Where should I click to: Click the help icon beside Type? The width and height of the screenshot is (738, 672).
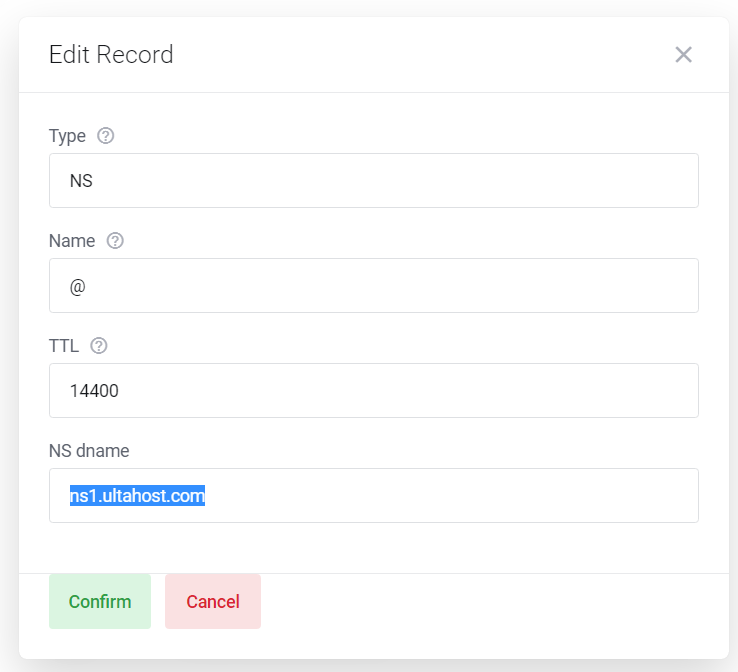[106, 136]
